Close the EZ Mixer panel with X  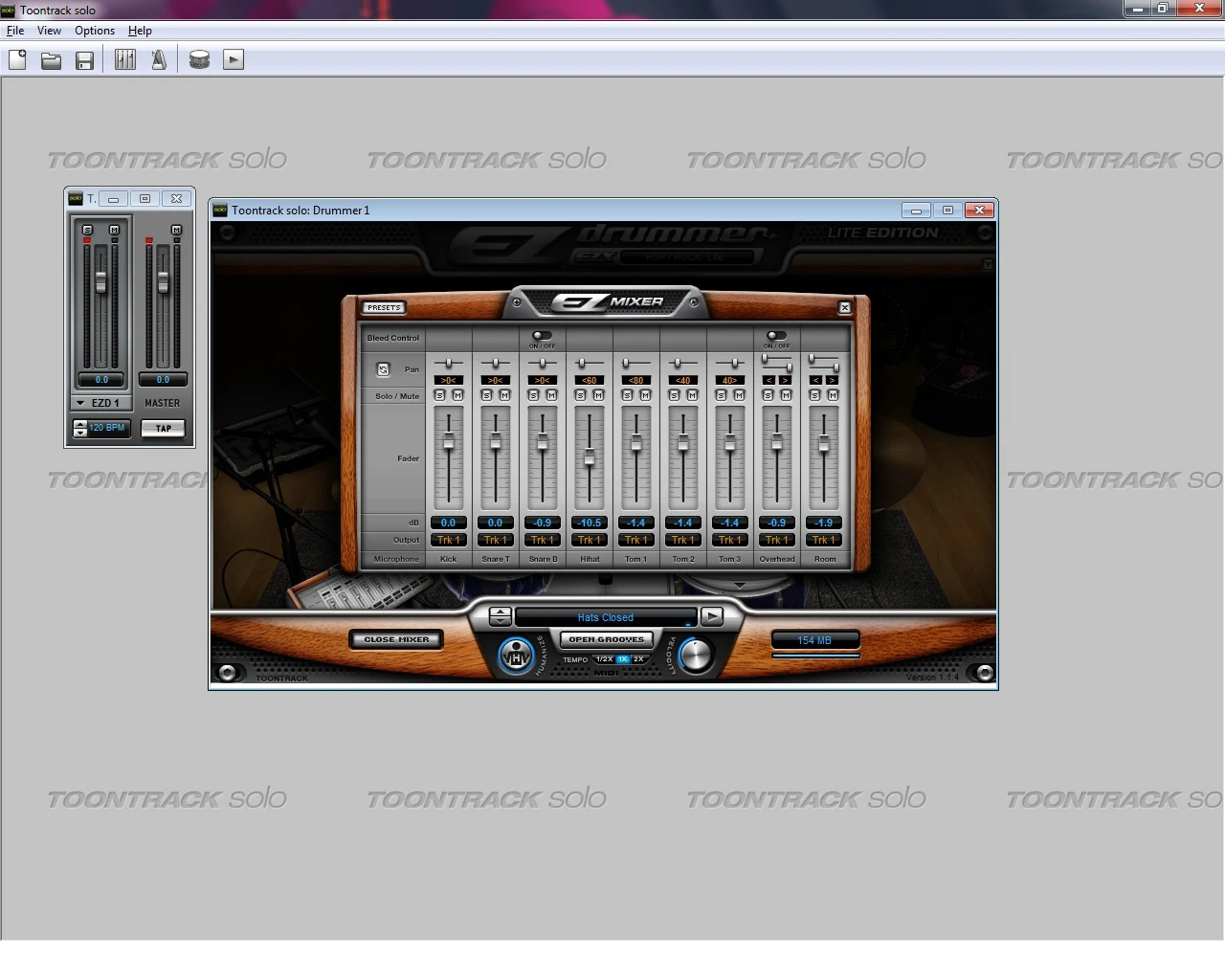point(844,307)
